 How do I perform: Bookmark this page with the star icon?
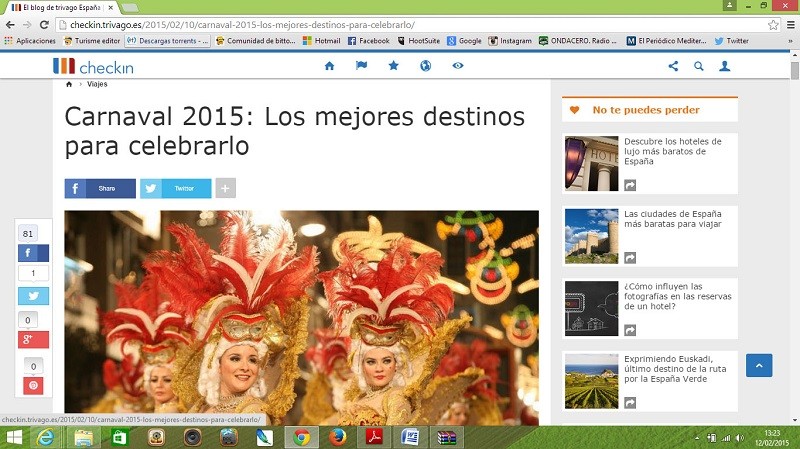[x=772, y=24]
